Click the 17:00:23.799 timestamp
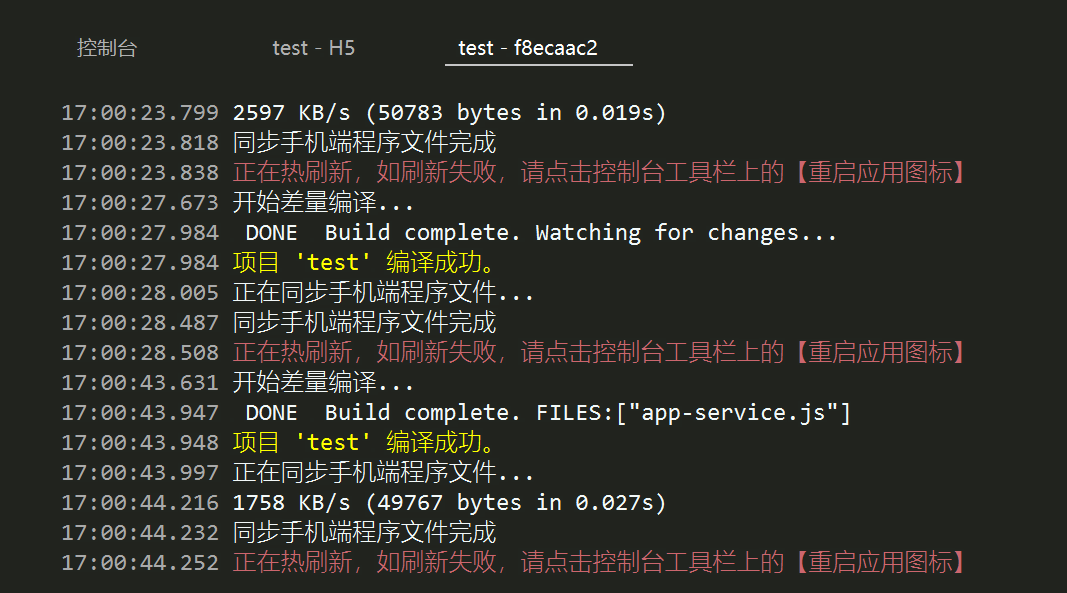Image resolution: width=1067 pixels, height=593 pixels. [x=140, y=112]
